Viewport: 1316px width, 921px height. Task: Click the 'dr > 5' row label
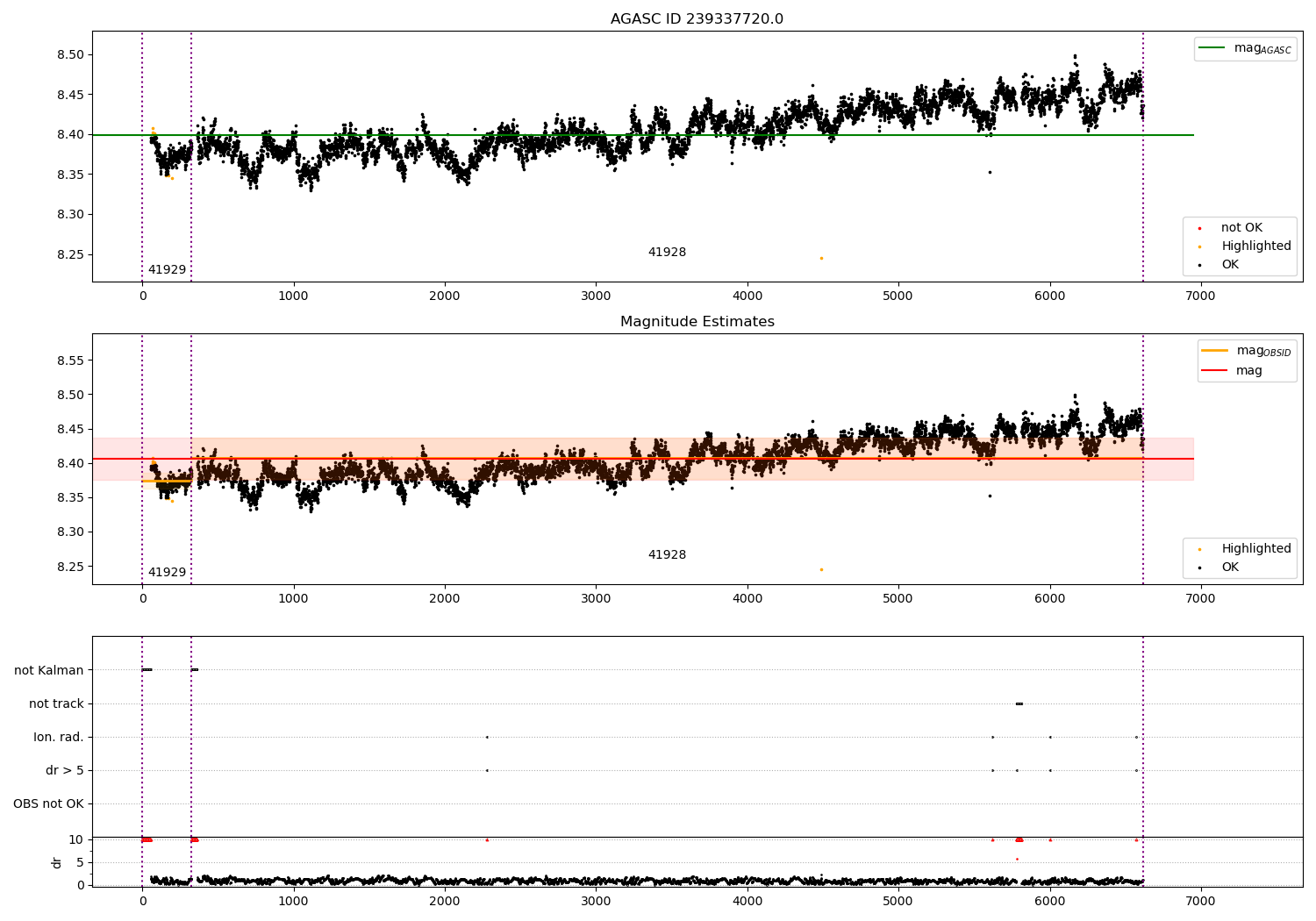(x=65, y=771)
